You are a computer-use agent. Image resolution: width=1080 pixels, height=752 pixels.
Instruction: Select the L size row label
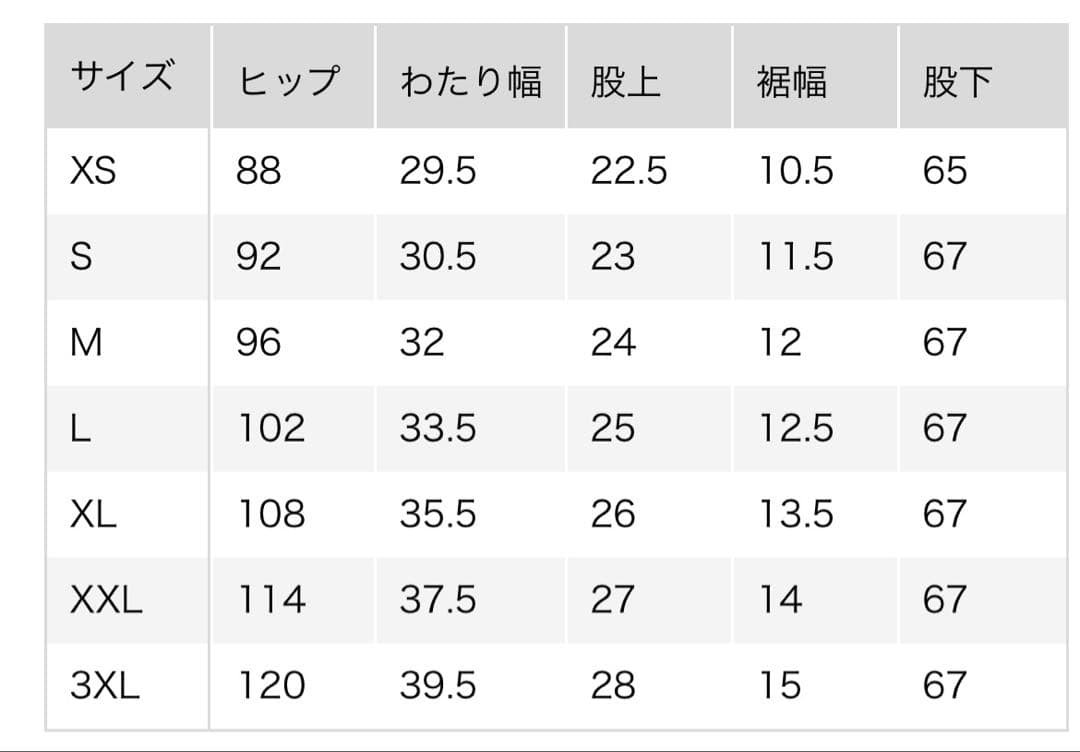80,428
